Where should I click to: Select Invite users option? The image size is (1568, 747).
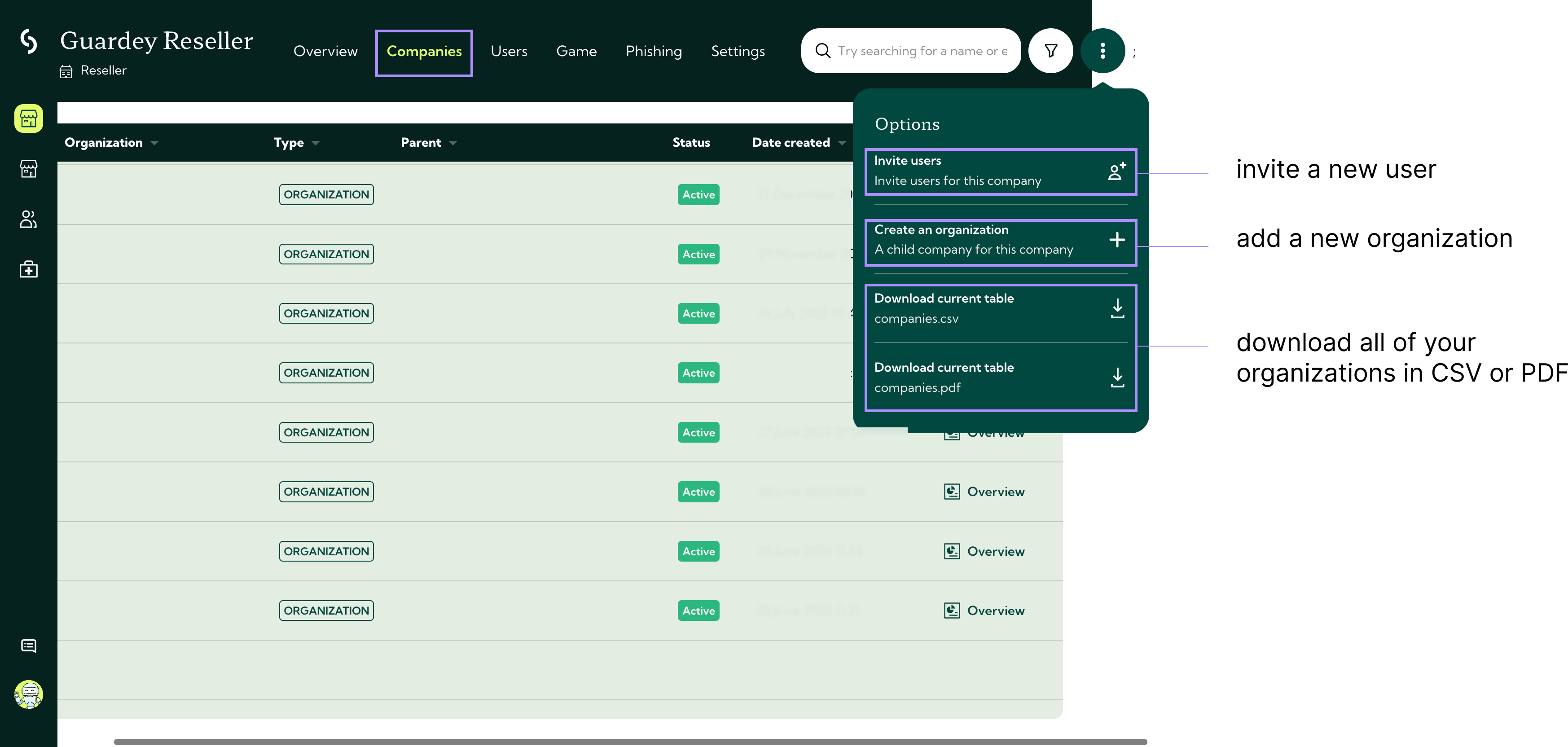1001,171
